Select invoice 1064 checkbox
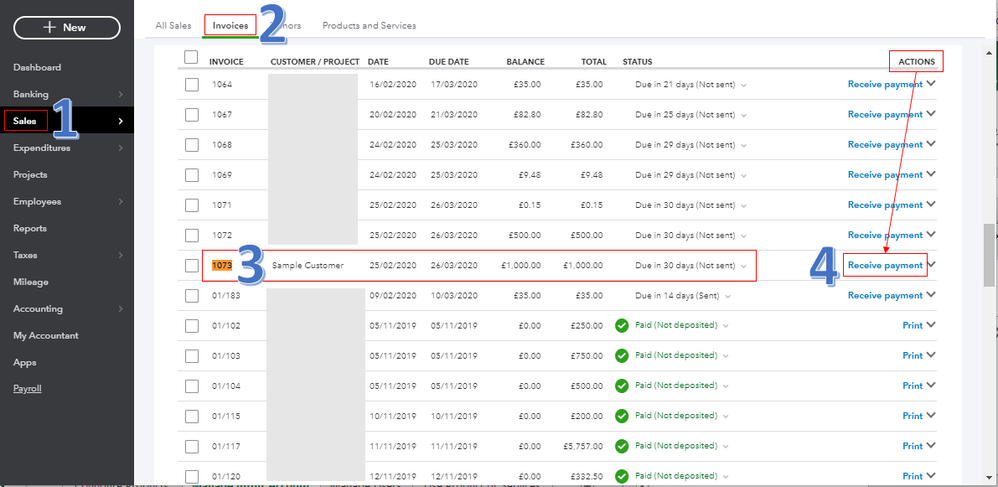The height and width of the screenshot is (487, 998). [x=192, y=85]
